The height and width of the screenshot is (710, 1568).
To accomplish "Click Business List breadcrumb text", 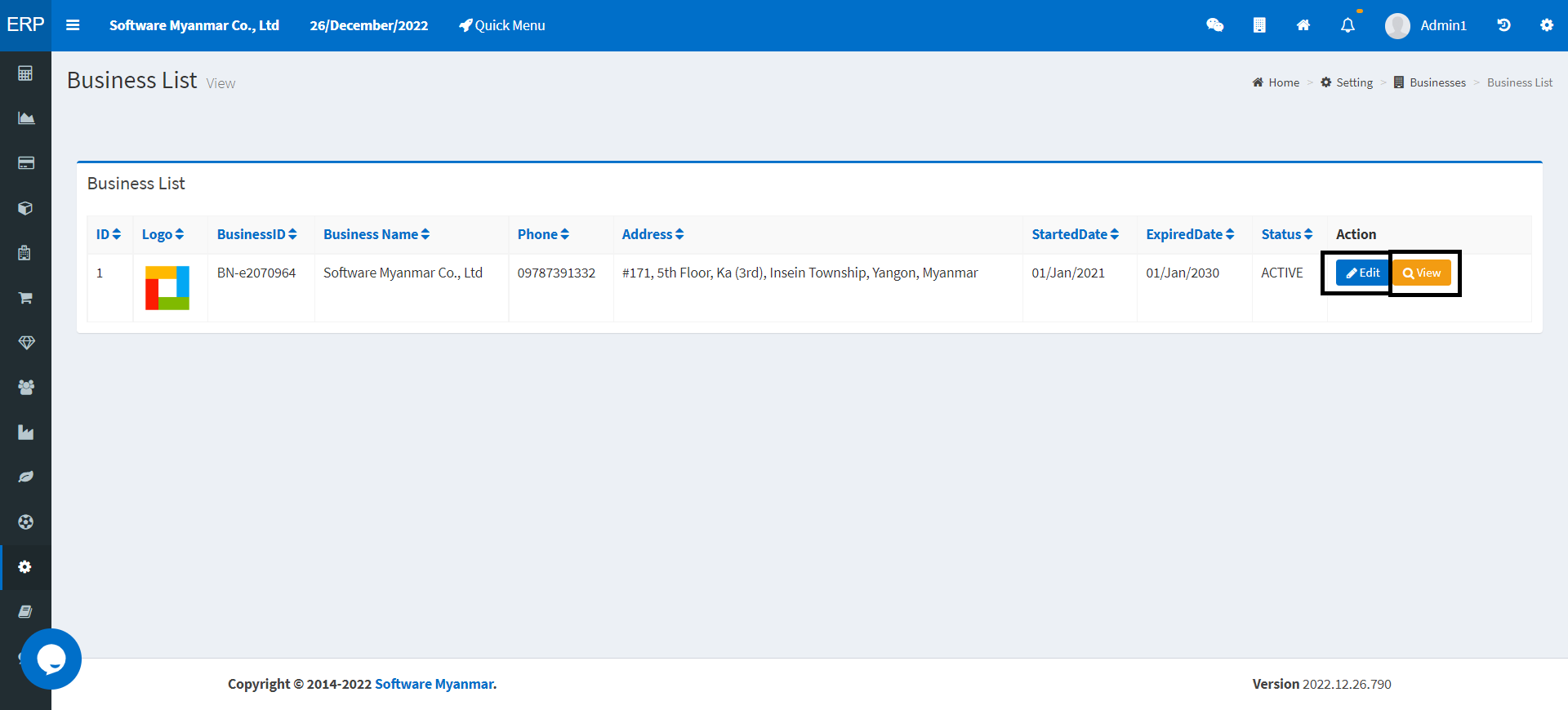I will click(1520, 82).
